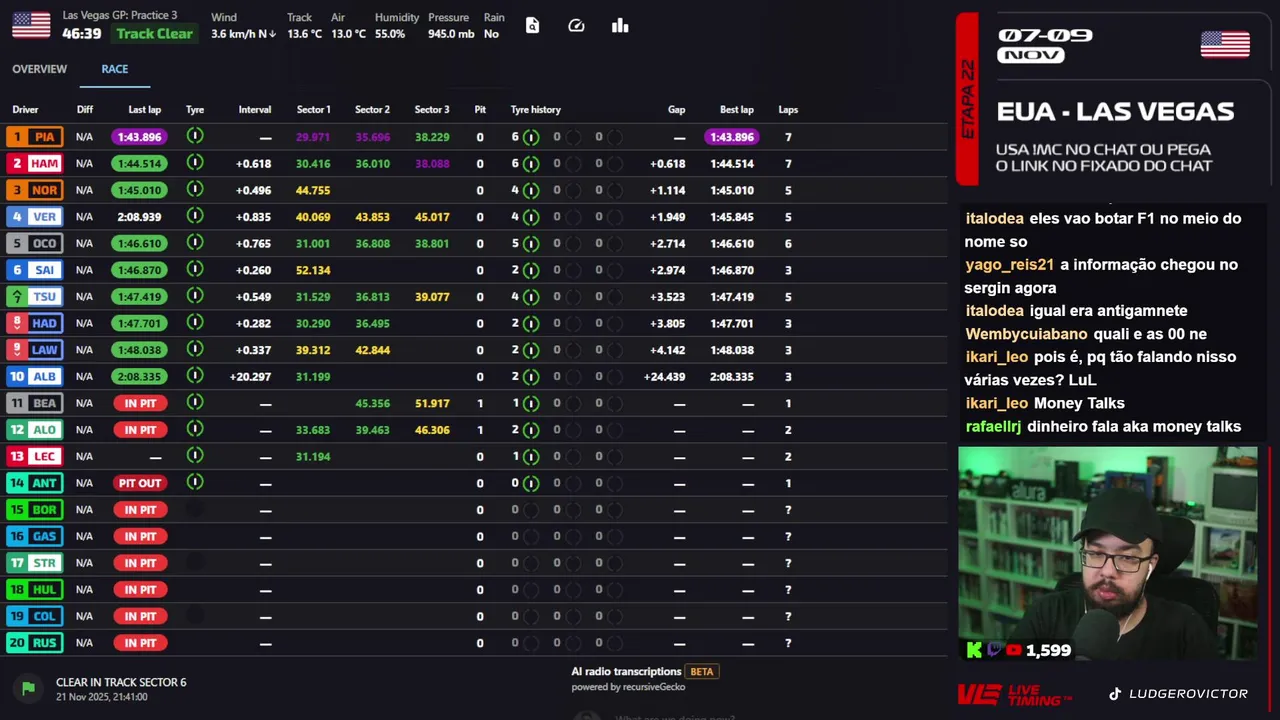Click PIA's tyre compound icon in Tyre column
Viewport: 1280px width, 720px height.
(x=195, y=136)
